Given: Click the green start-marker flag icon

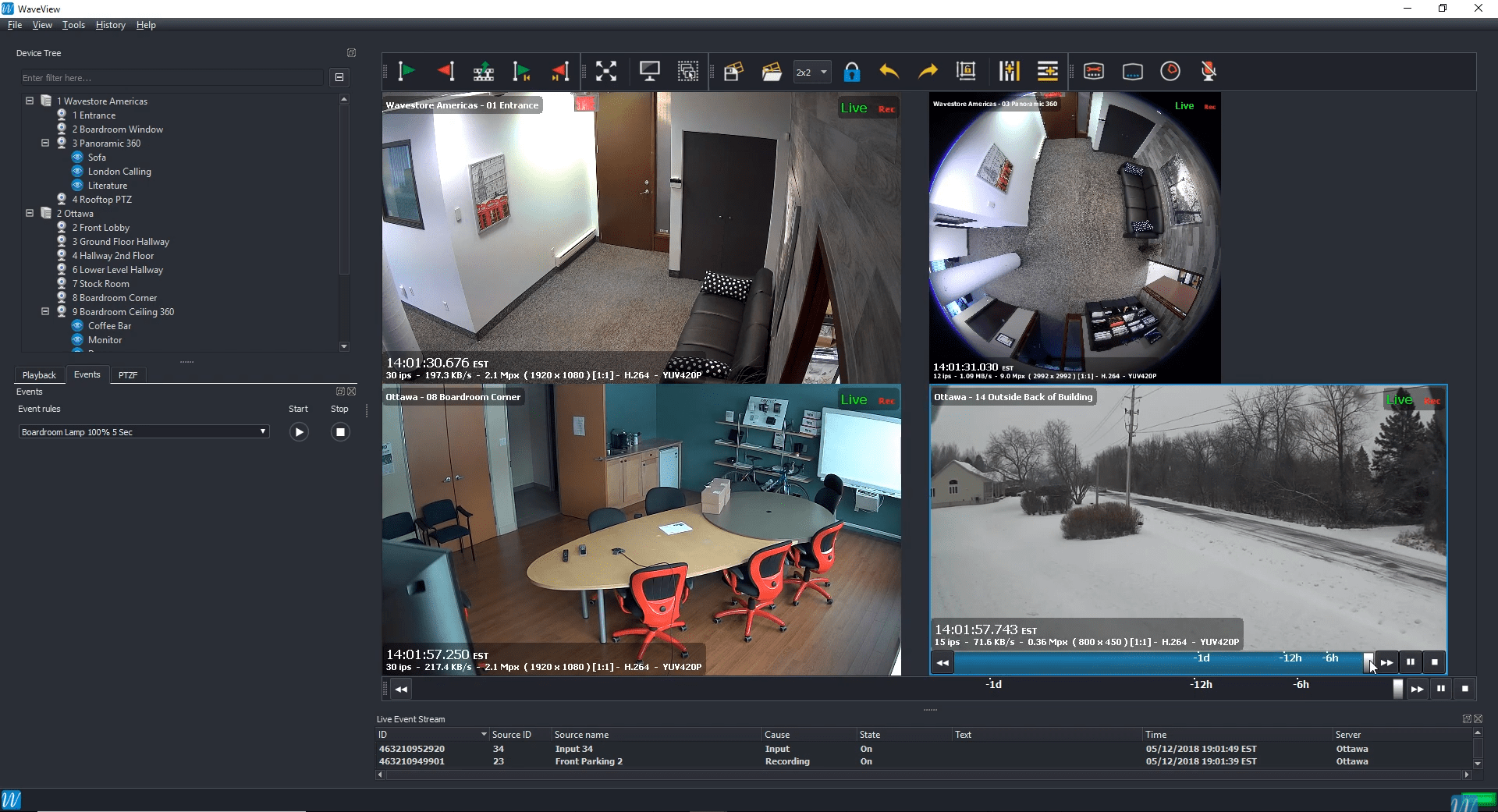Looking at the screenshot, I should pyautogui.click(x=406, y=72).
